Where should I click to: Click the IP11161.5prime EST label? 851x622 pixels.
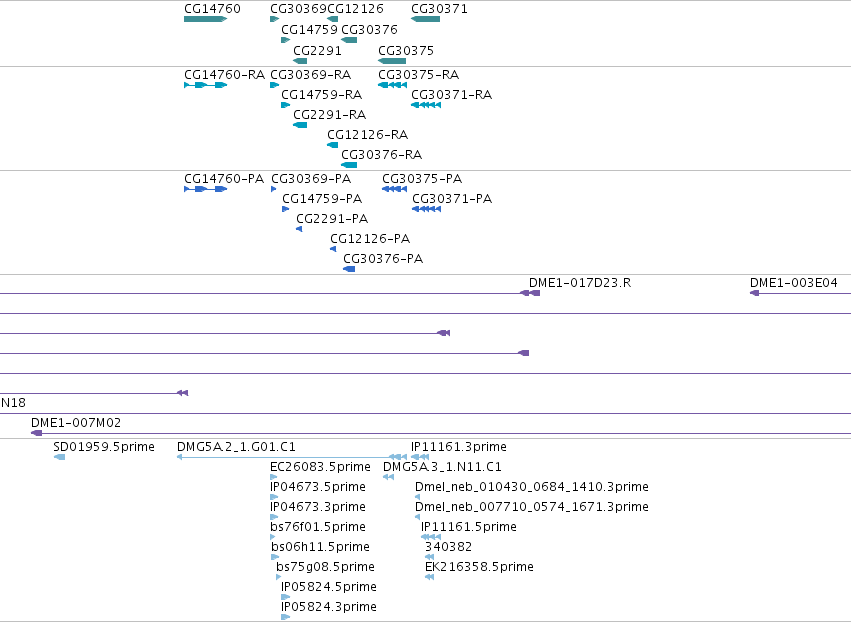point(469,527)
